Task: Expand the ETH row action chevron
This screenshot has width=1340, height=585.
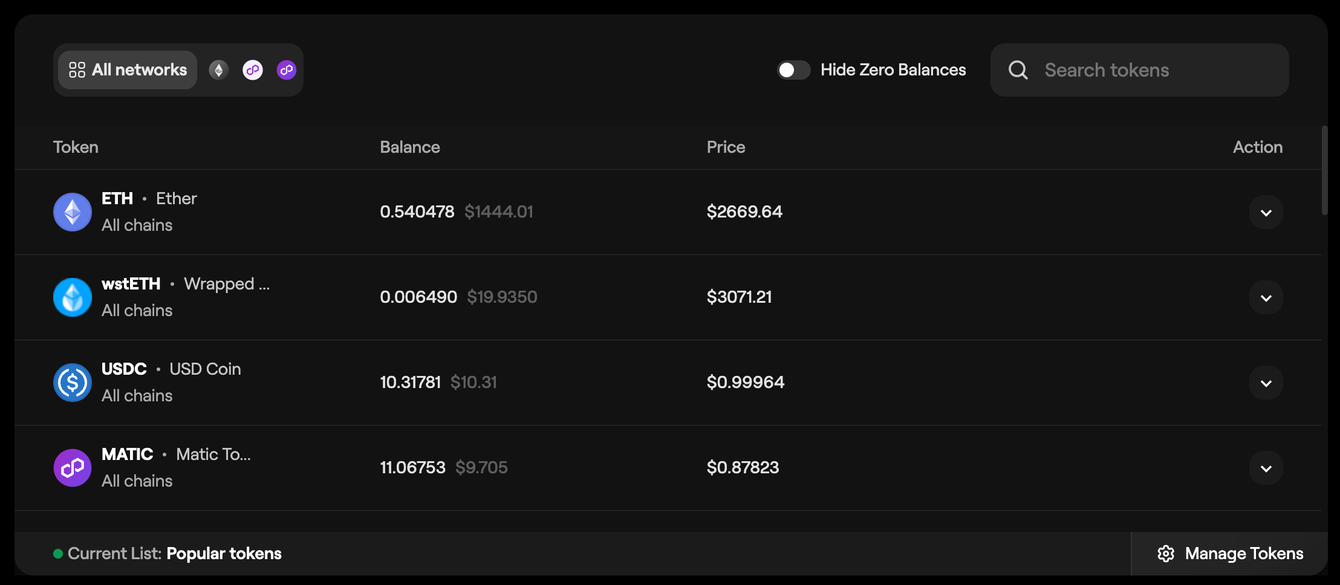Action: pos(1265,212)
